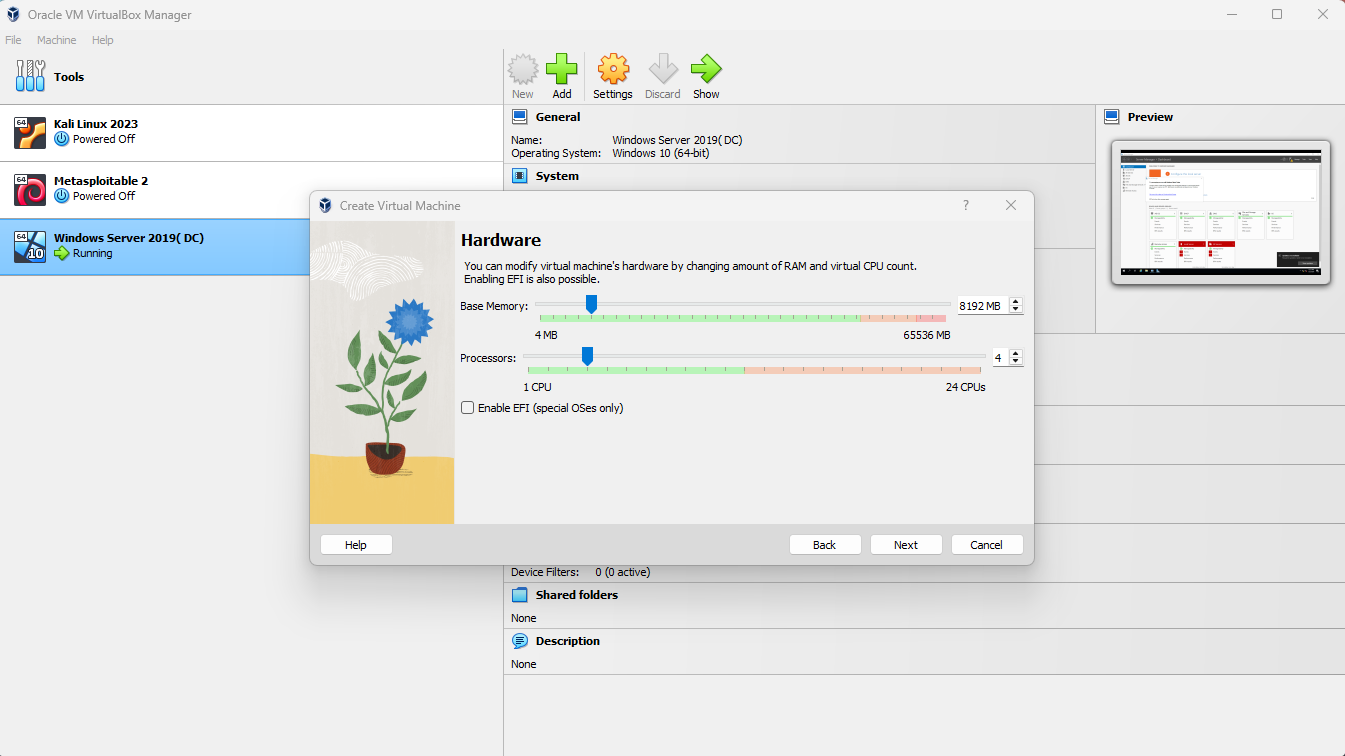Viewport: 1345px width, 756px height.
Task: Increase Processors count with up arrow
Action: click(x=1016, y=354)
